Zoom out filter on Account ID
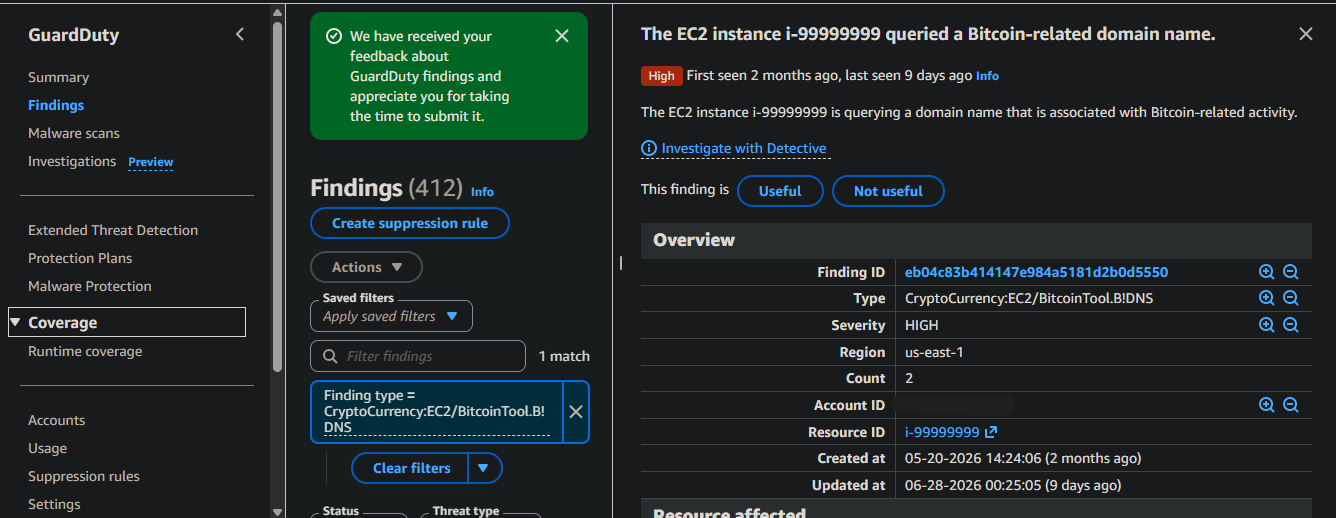Screen dimensions: 1336x518 tap(1290, 405)
